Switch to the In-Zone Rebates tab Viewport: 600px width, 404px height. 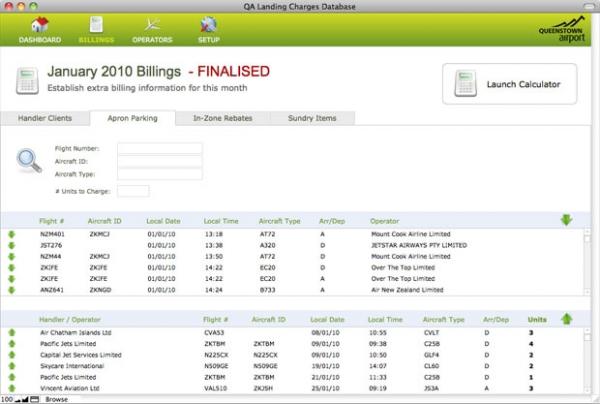pos(223,118)
